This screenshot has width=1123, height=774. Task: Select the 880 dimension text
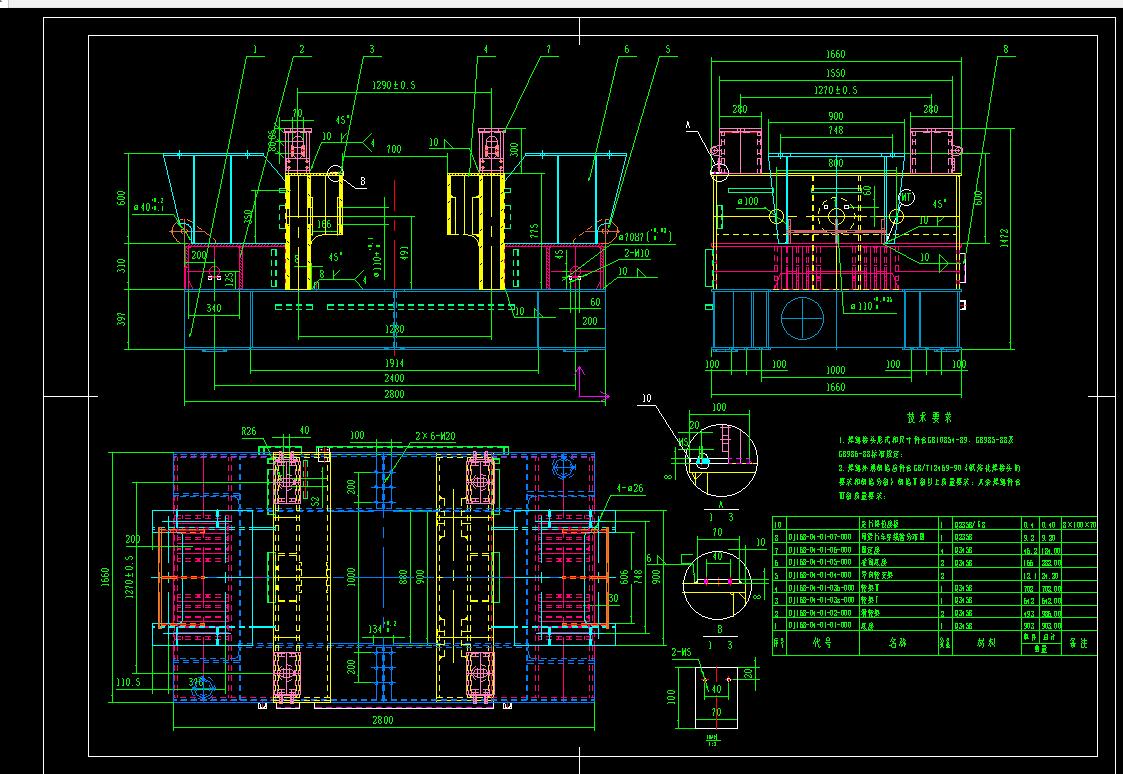tap(403, 577)
